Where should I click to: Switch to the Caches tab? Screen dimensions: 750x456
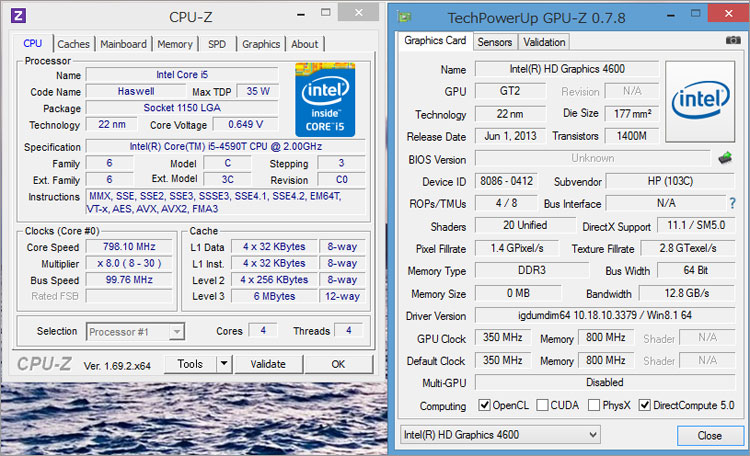pos(73,44)
